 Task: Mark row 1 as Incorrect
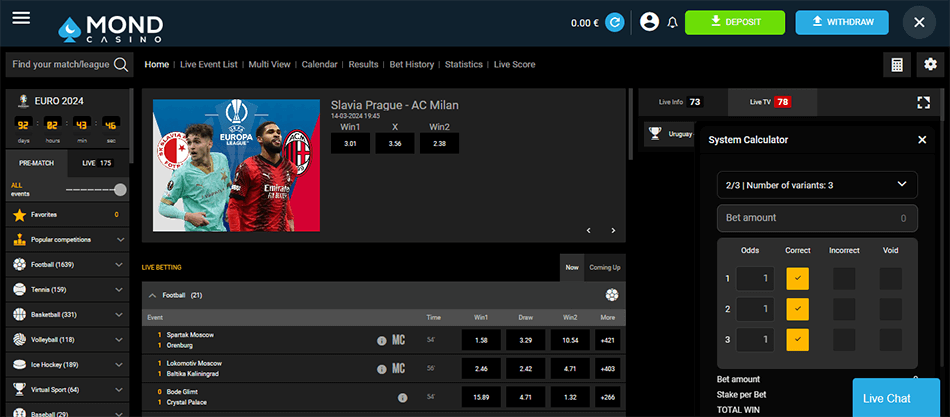844,279
